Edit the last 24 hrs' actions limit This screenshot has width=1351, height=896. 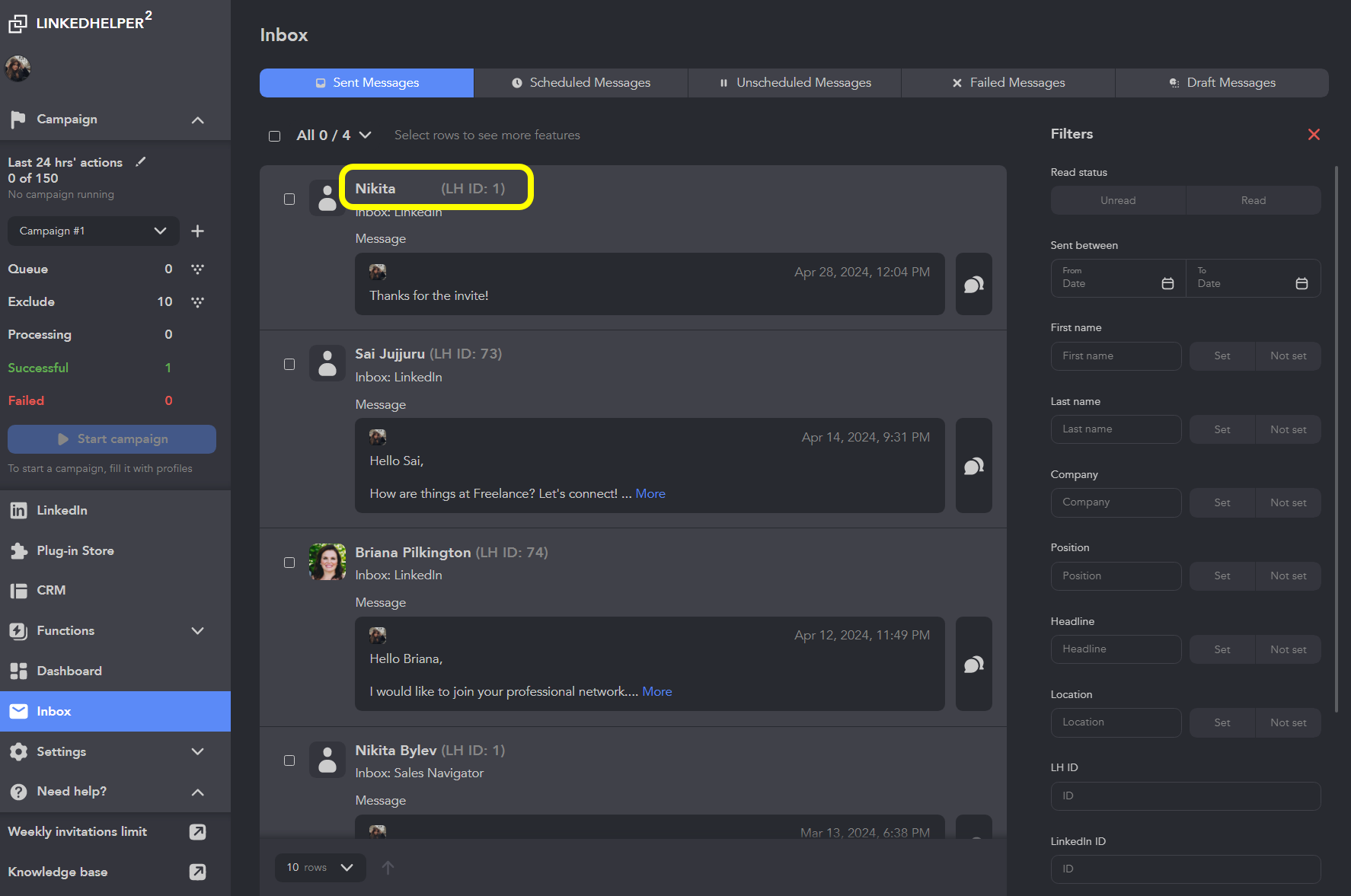tap(140, 161)
